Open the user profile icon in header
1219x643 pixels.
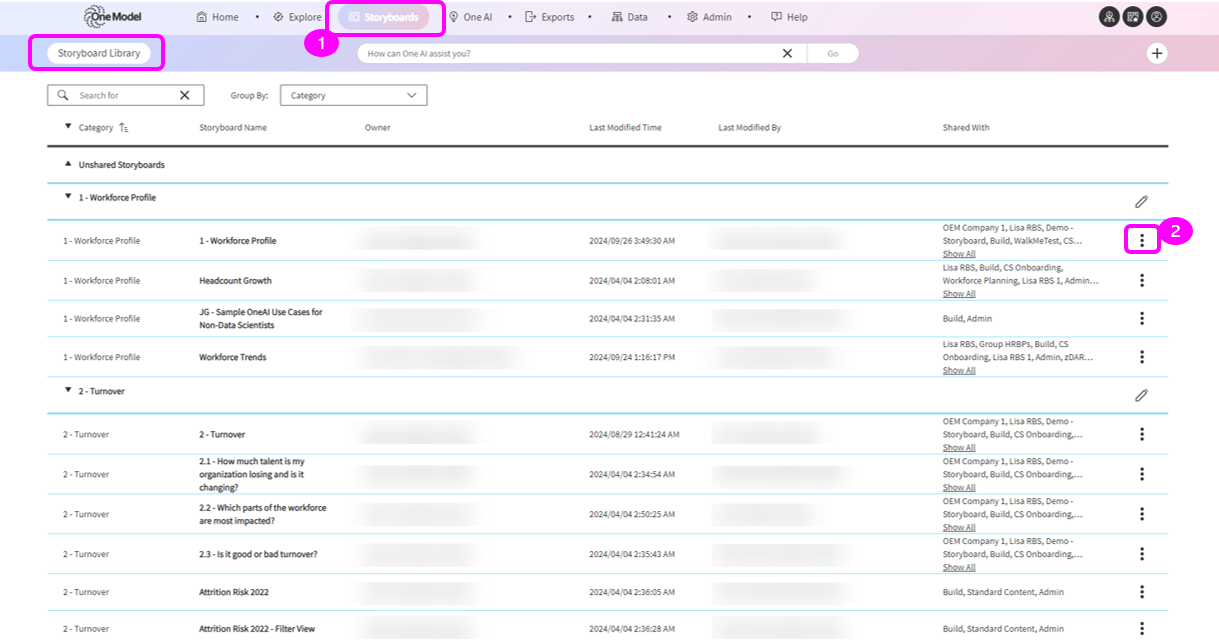tap(1156, 17)
